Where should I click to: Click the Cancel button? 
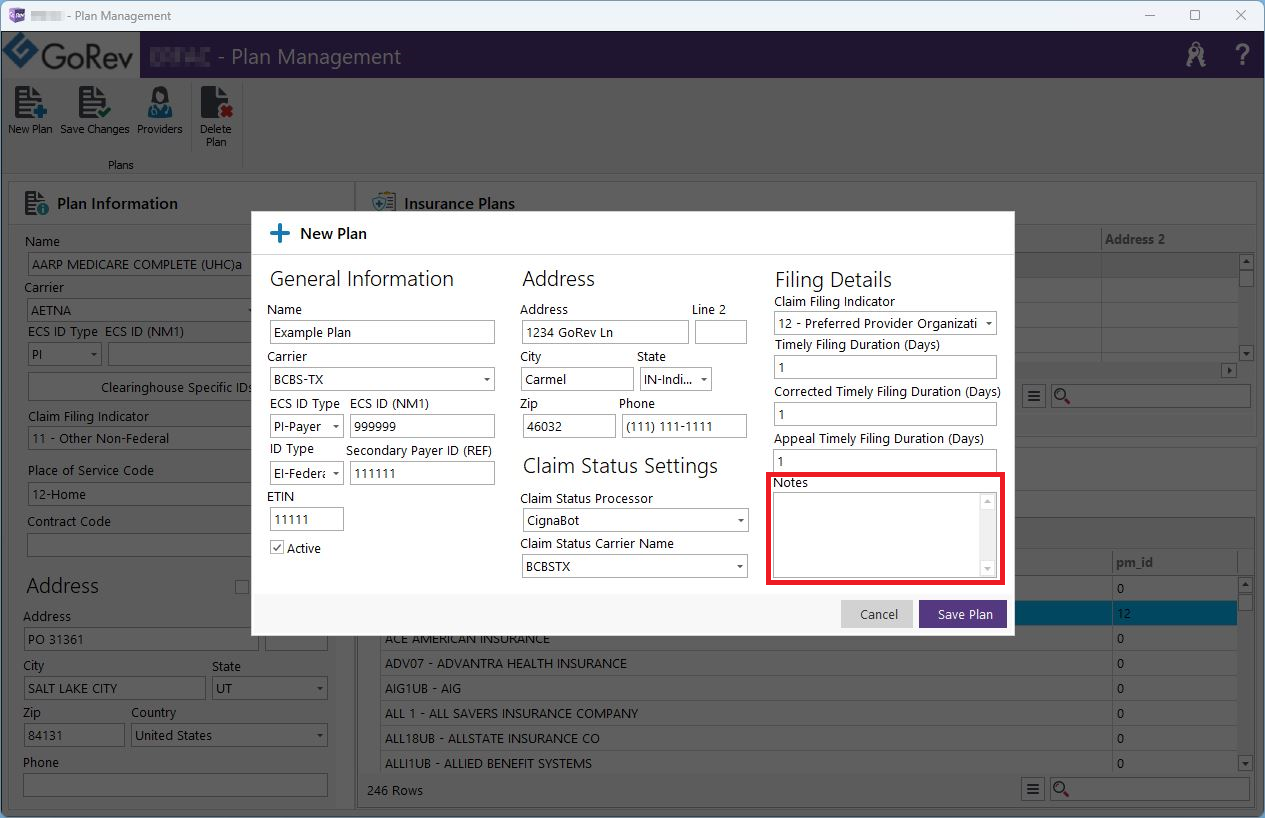point(878,614)
